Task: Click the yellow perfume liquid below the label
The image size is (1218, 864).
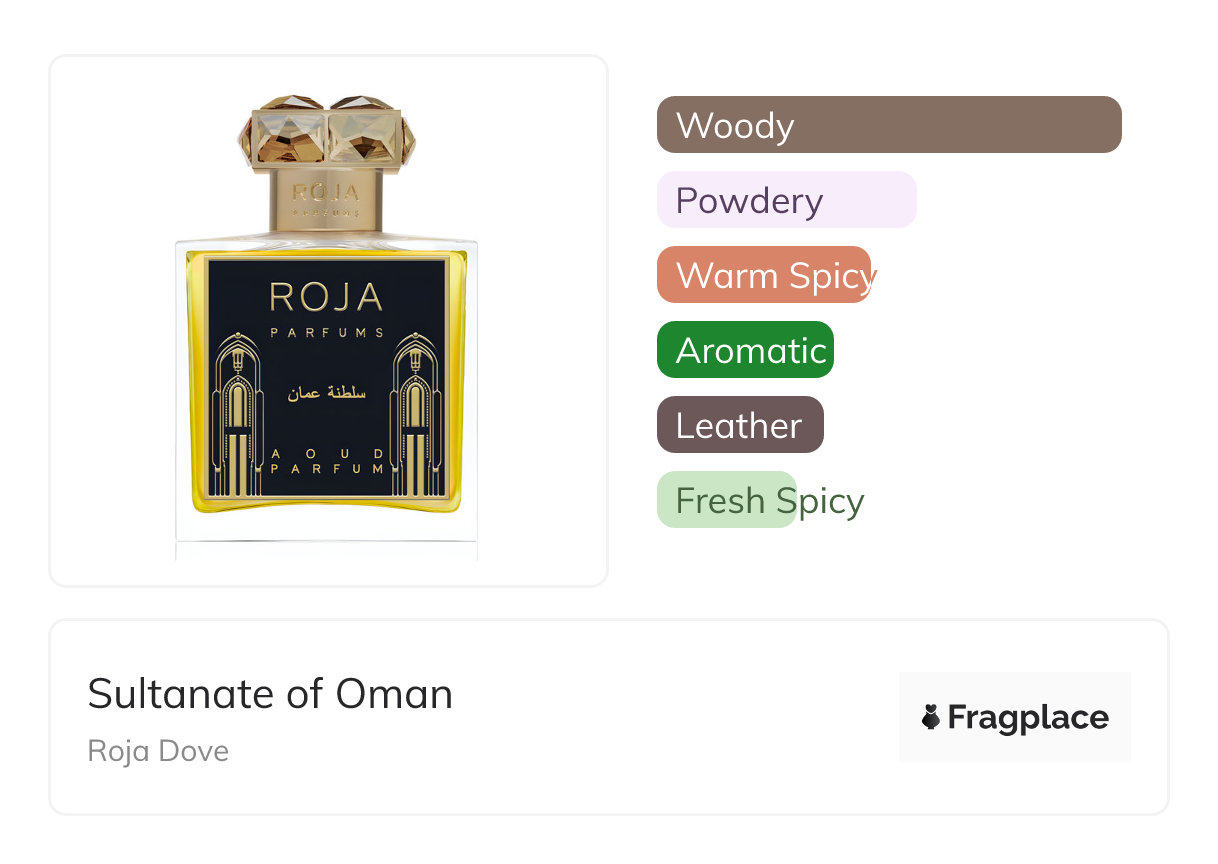Action: tap(326, 507)
